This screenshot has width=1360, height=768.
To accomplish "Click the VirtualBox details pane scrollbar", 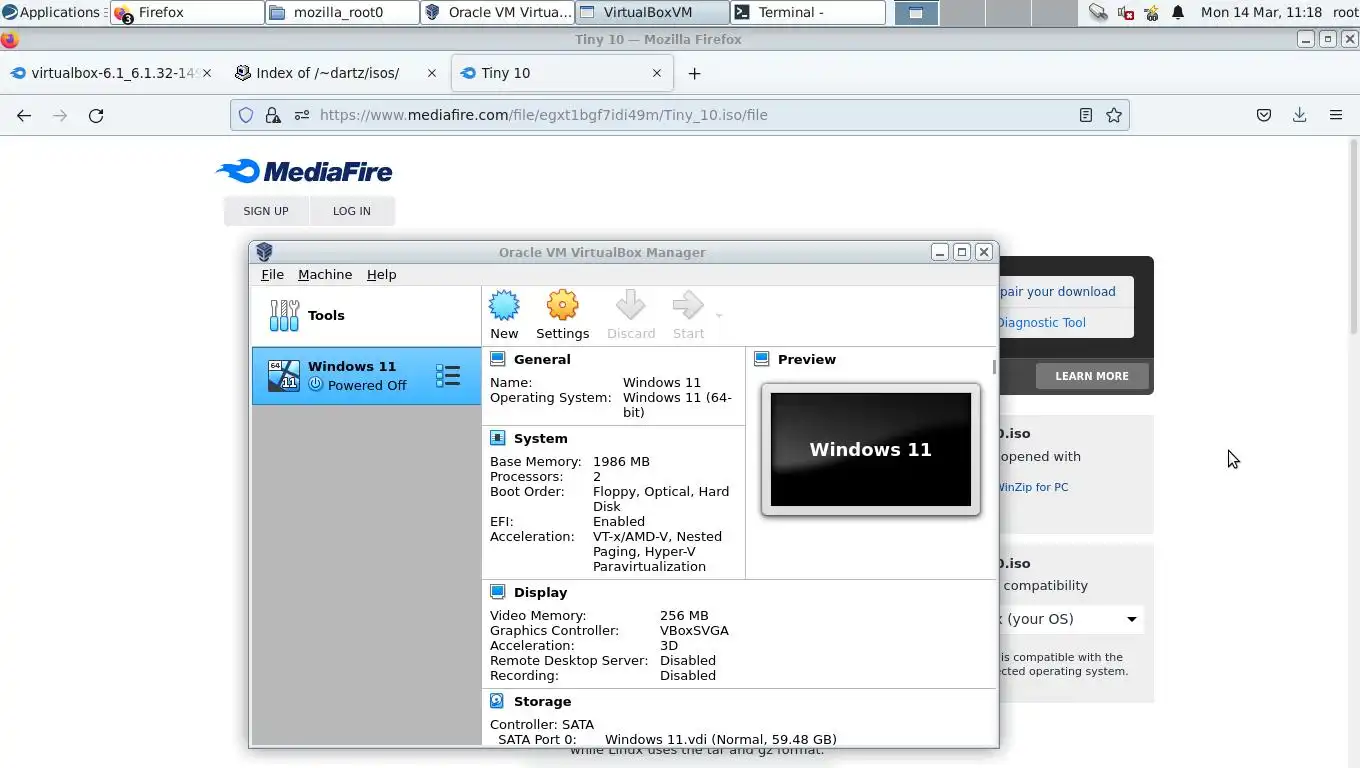I will [x=994, y=367].
